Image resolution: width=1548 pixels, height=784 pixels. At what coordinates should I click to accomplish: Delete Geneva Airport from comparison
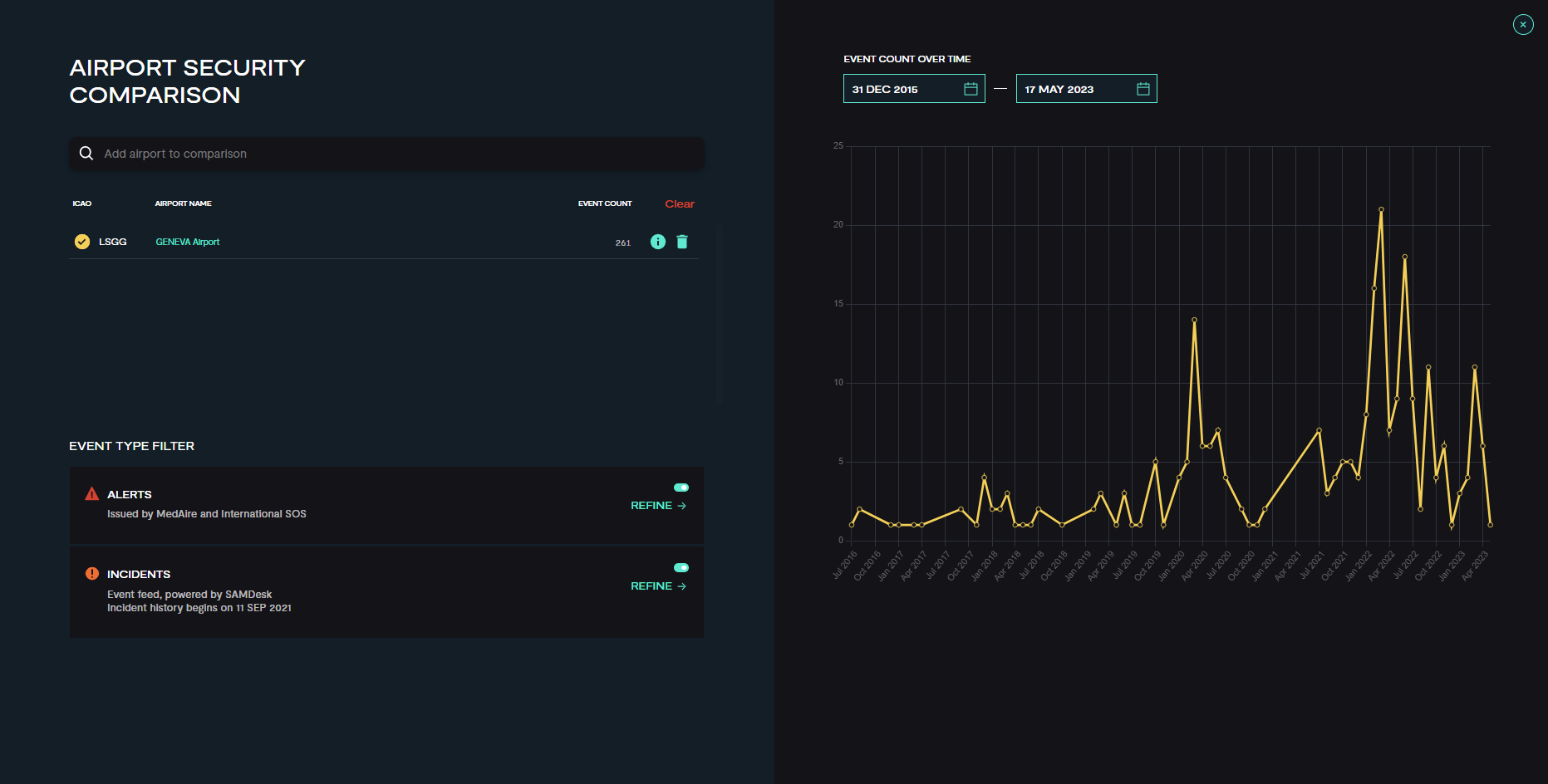(682, 242)
